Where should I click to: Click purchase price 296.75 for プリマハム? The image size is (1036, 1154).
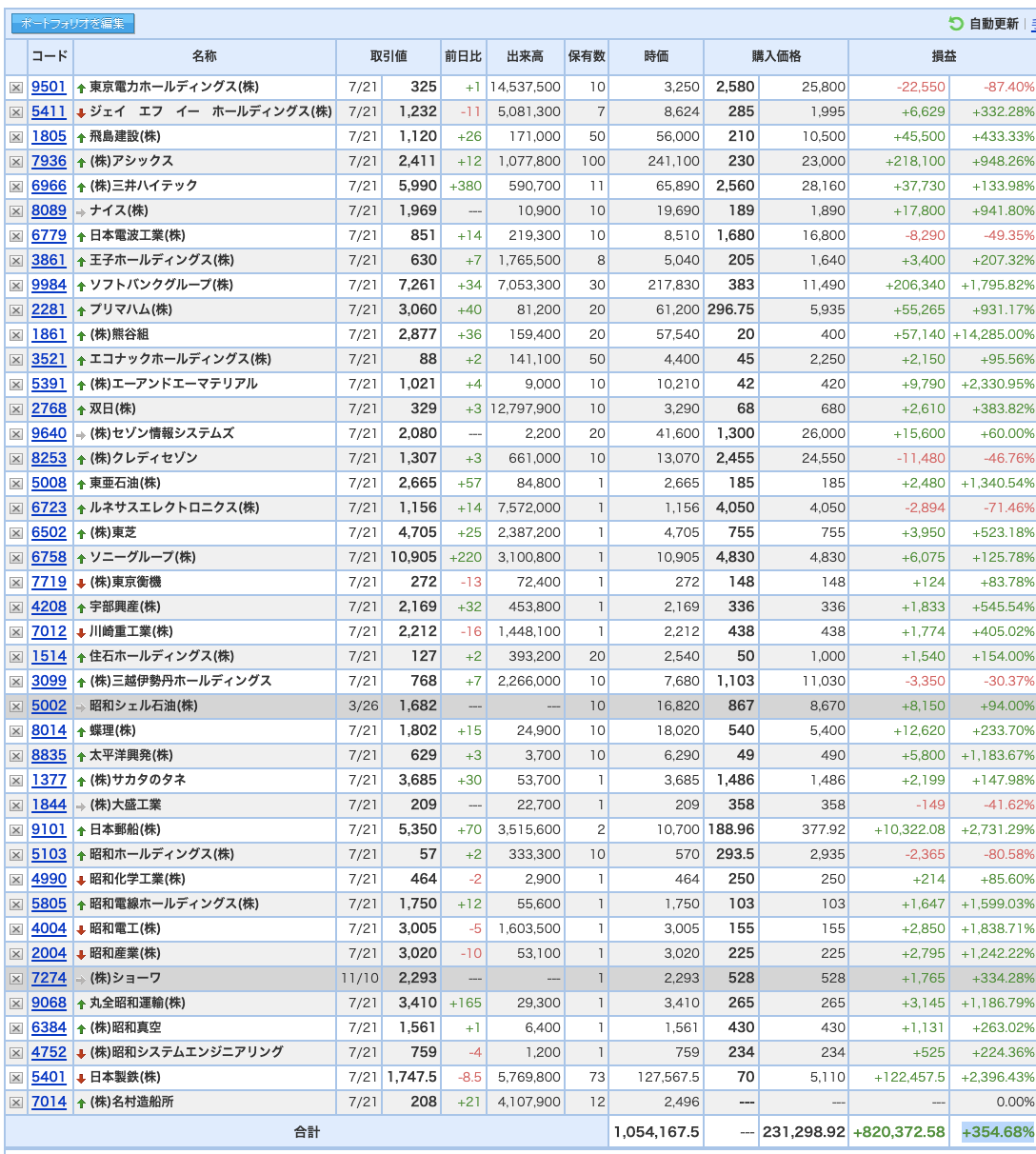tap(731, 309)
